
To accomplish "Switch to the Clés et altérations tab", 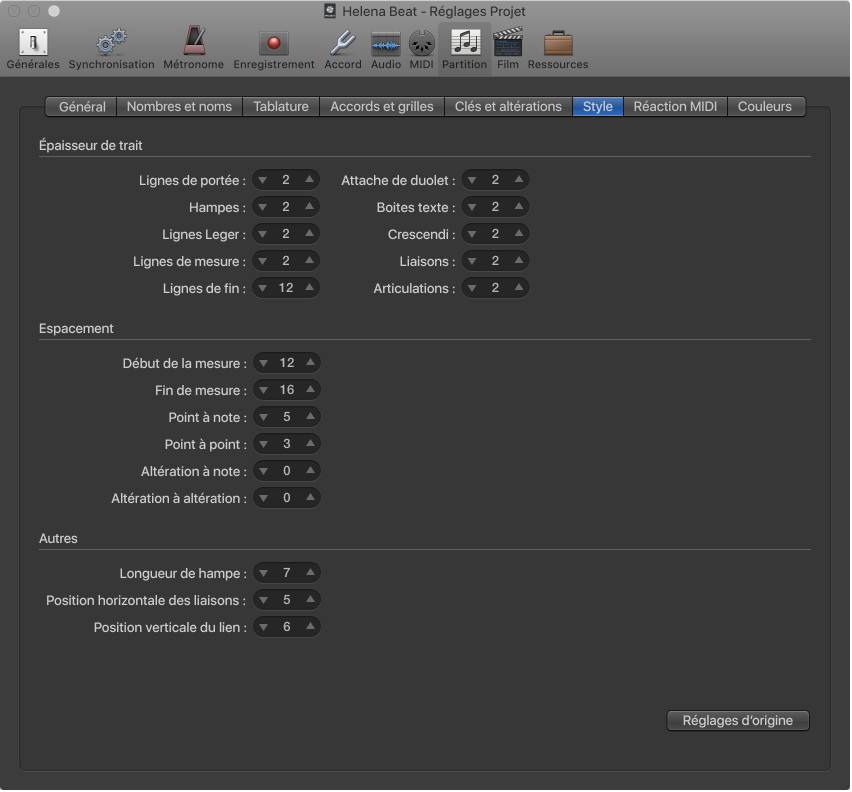I will click(508, 106).
